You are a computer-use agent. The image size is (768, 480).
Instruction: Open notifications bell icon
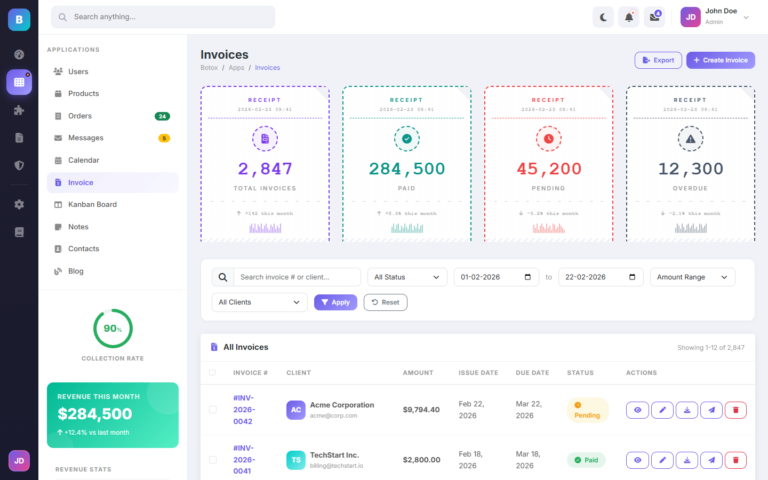coord(629,16)
